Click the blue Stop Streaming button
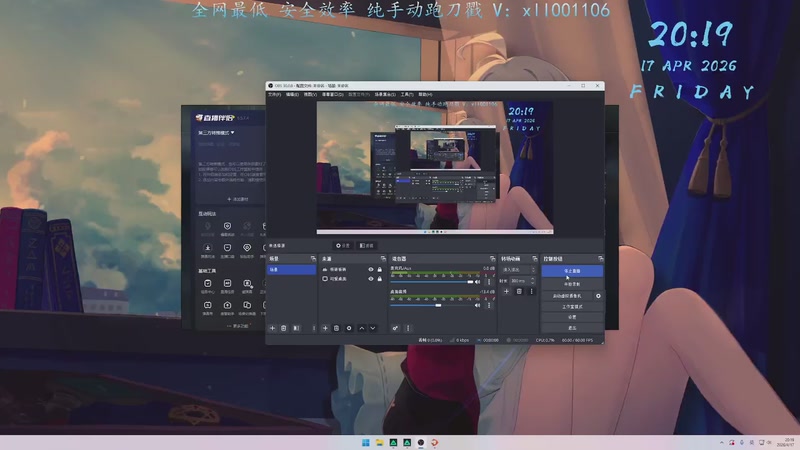 pos(572,271)
